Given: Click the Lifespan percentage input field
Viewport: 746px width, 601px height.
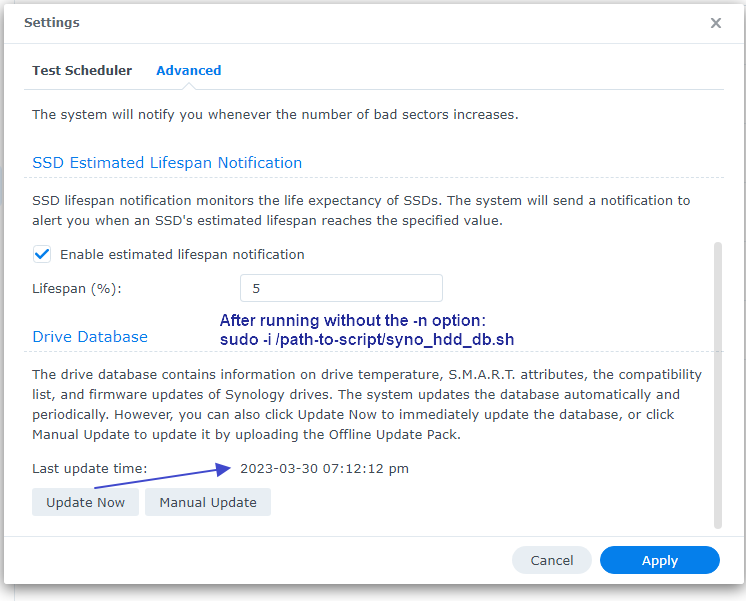Looking at the screenshot, I should tap(341, 288).
